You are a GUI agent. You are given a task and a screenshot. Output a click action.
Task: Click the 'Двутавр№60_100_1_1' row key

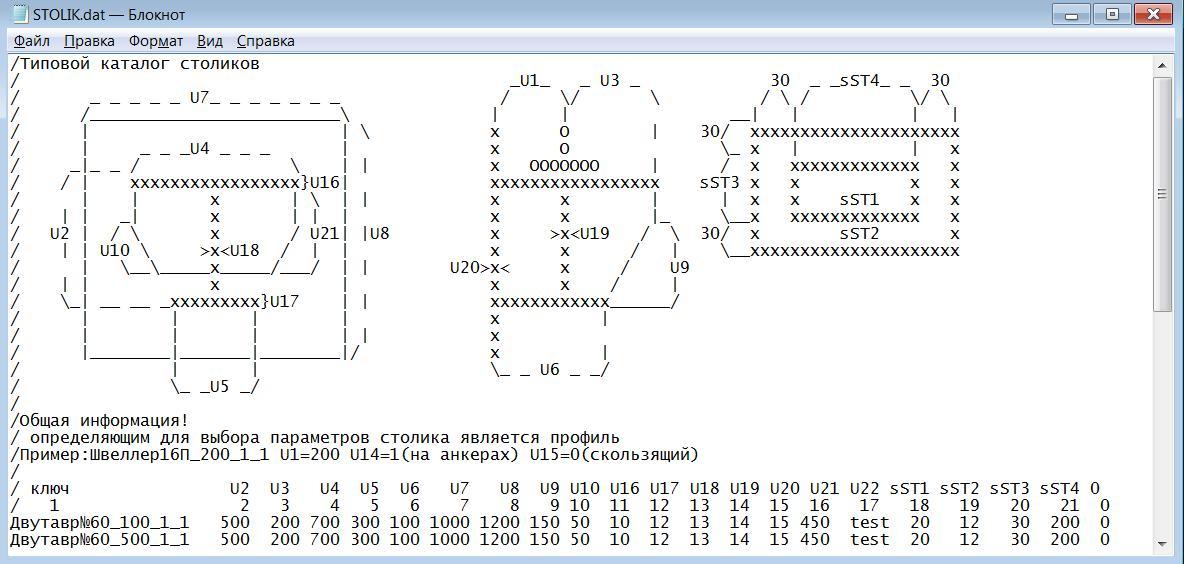(99, 523)
